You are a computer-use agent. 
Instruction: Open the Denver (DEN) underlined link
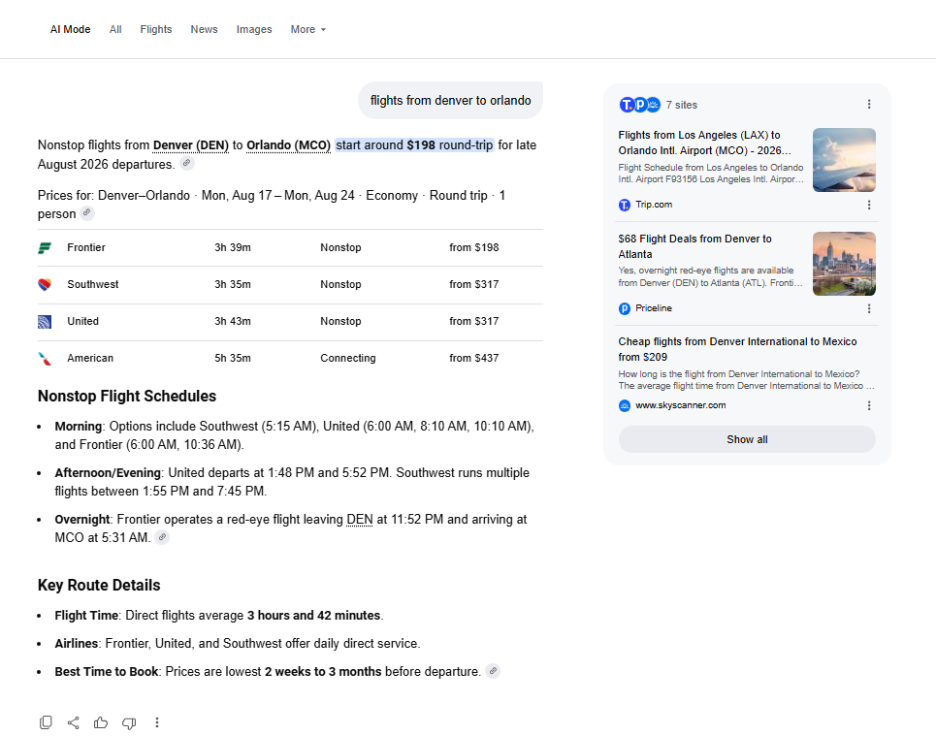click(190, 145)
